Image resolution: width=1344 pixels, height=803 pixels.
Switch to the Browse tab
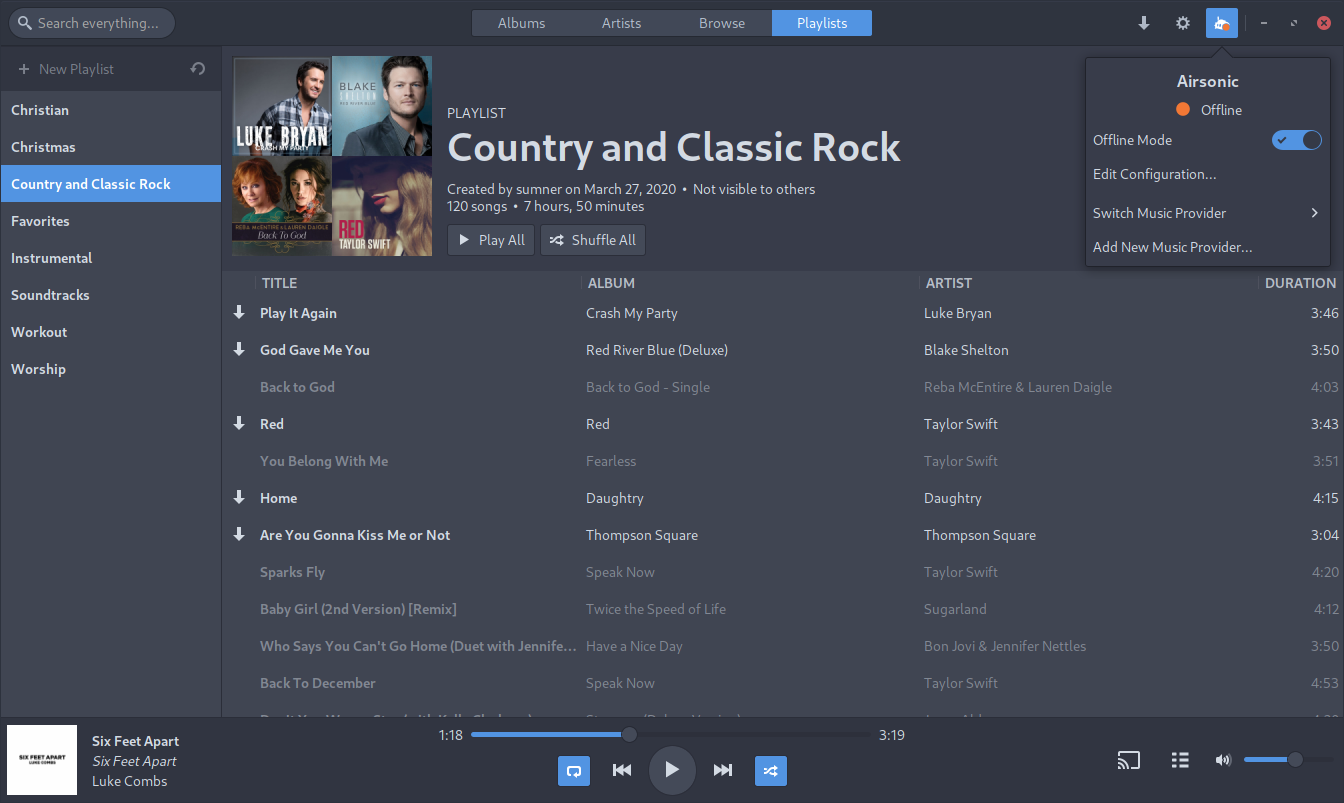(722, 23)
